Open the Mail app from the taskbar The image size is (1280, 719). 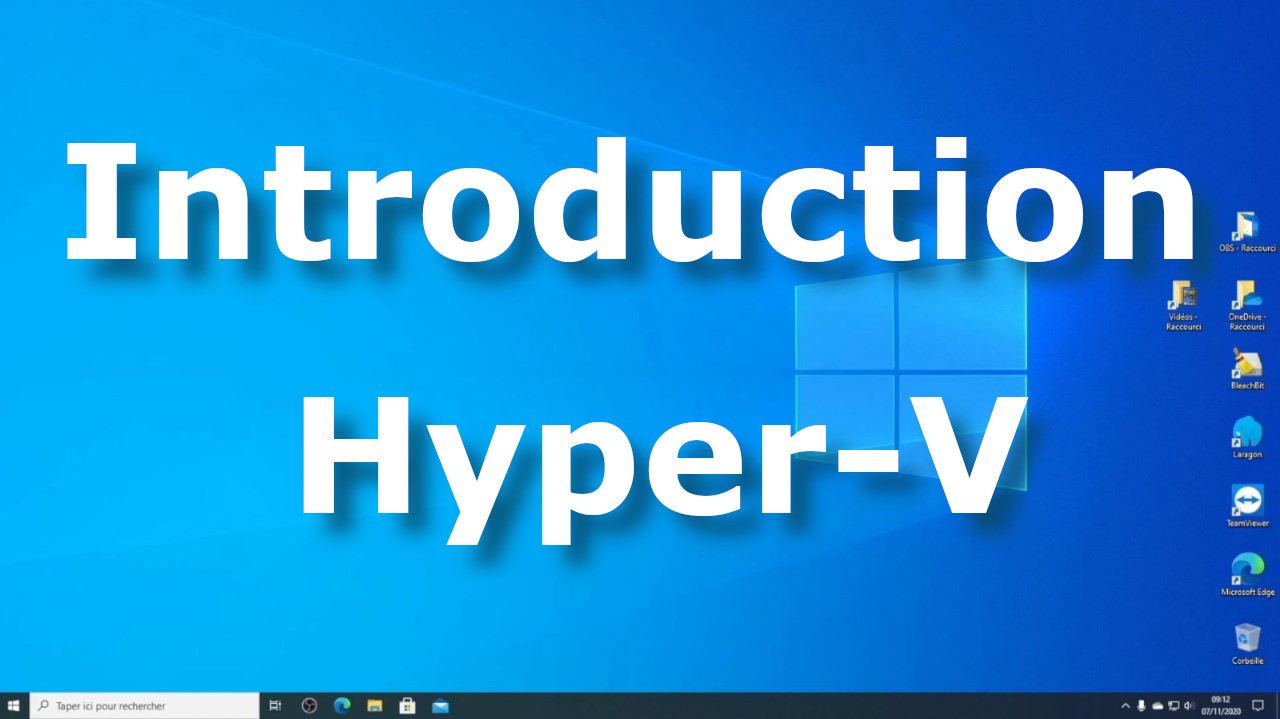(x=440, y=705)
